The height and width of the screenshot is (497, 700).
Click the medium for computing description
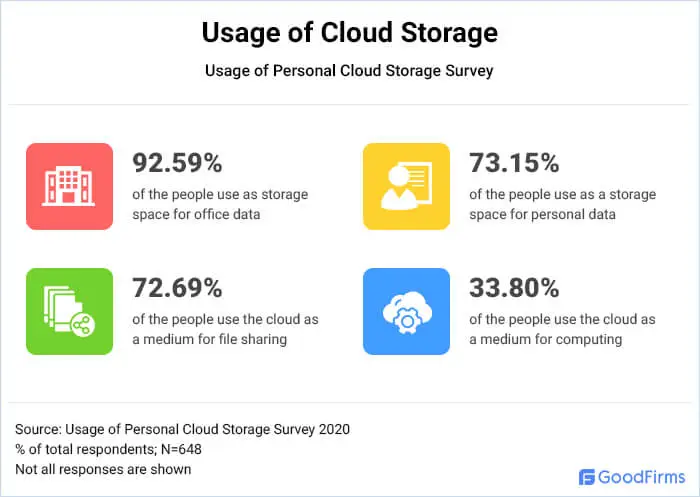(562, 329)
